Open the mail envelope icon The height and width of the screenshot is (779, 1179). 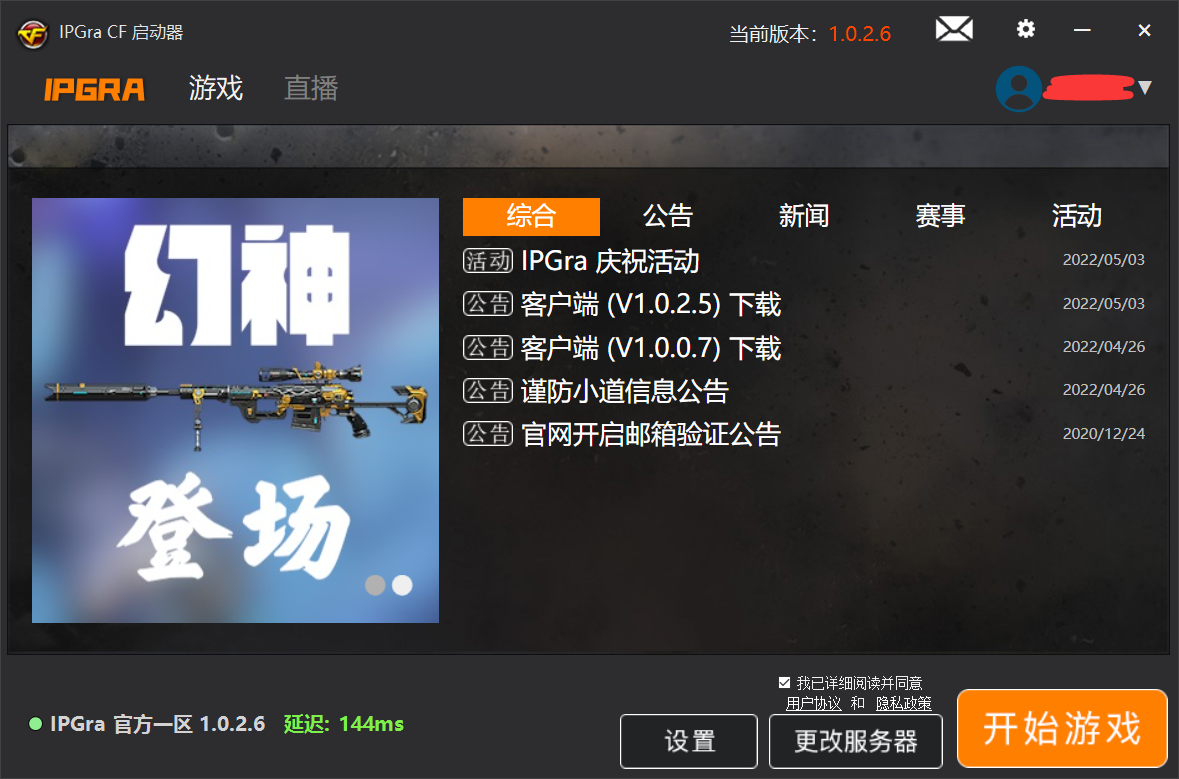[x=954, y=30]
